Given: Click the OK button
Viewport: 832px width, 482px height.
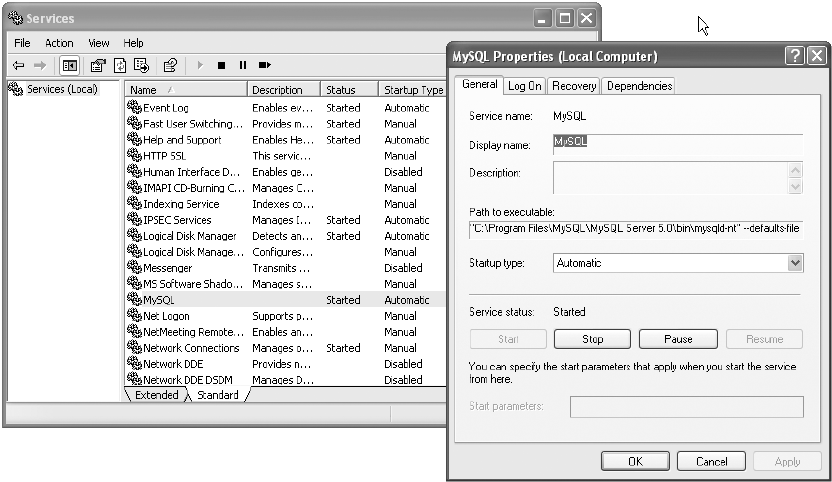Looking at the screenshot, I should coord(635,461).
